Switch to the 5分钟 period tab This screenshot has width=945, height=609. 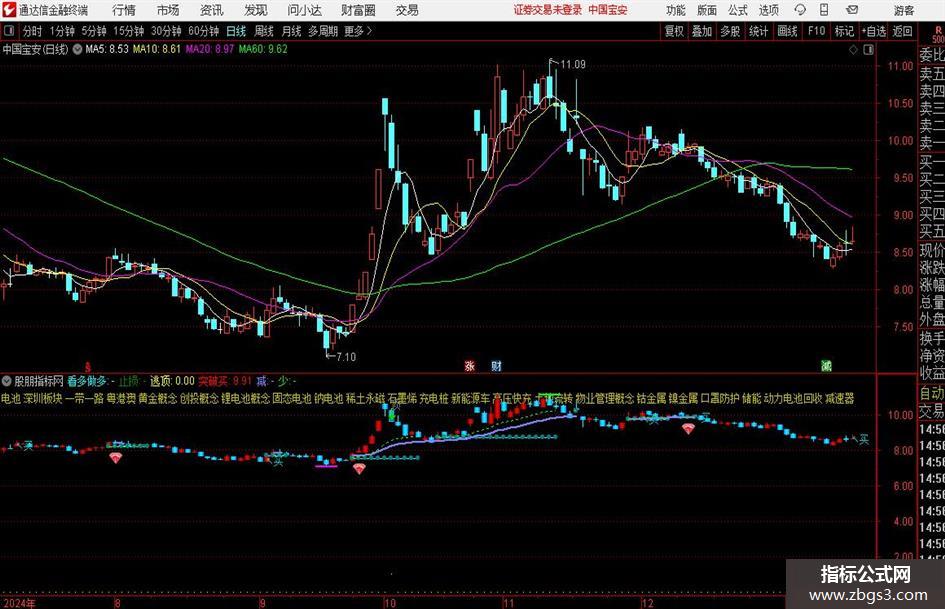(93, 31)
